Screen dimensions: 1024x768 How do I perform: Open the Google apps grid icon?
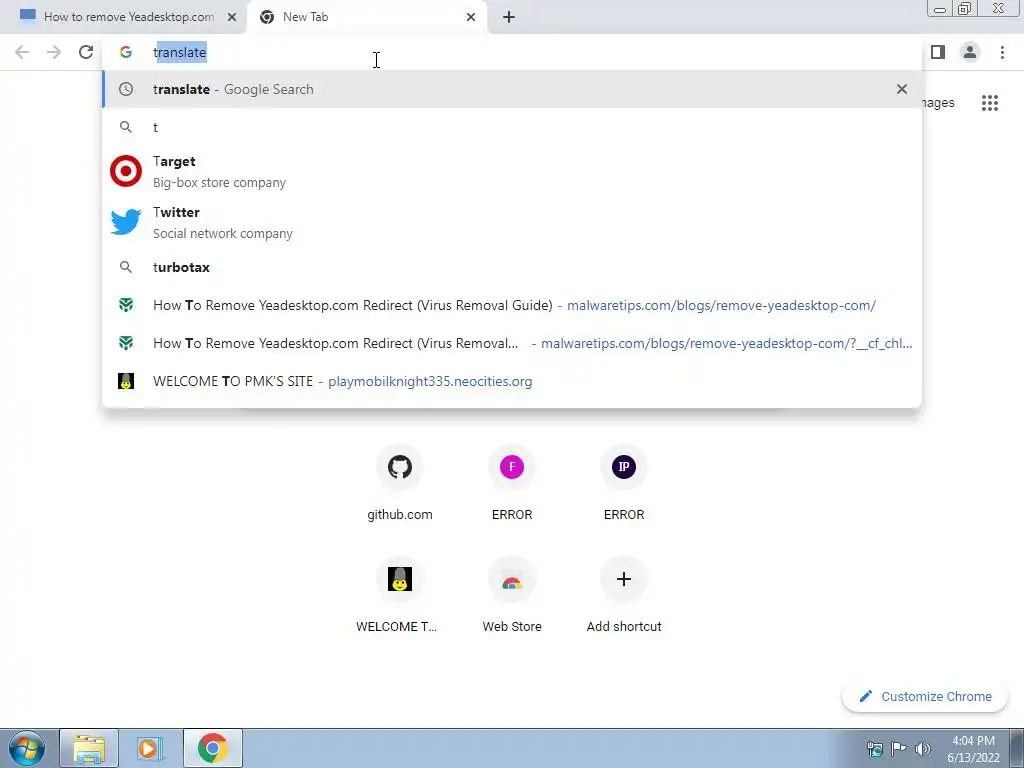click(x=990, y=103)
